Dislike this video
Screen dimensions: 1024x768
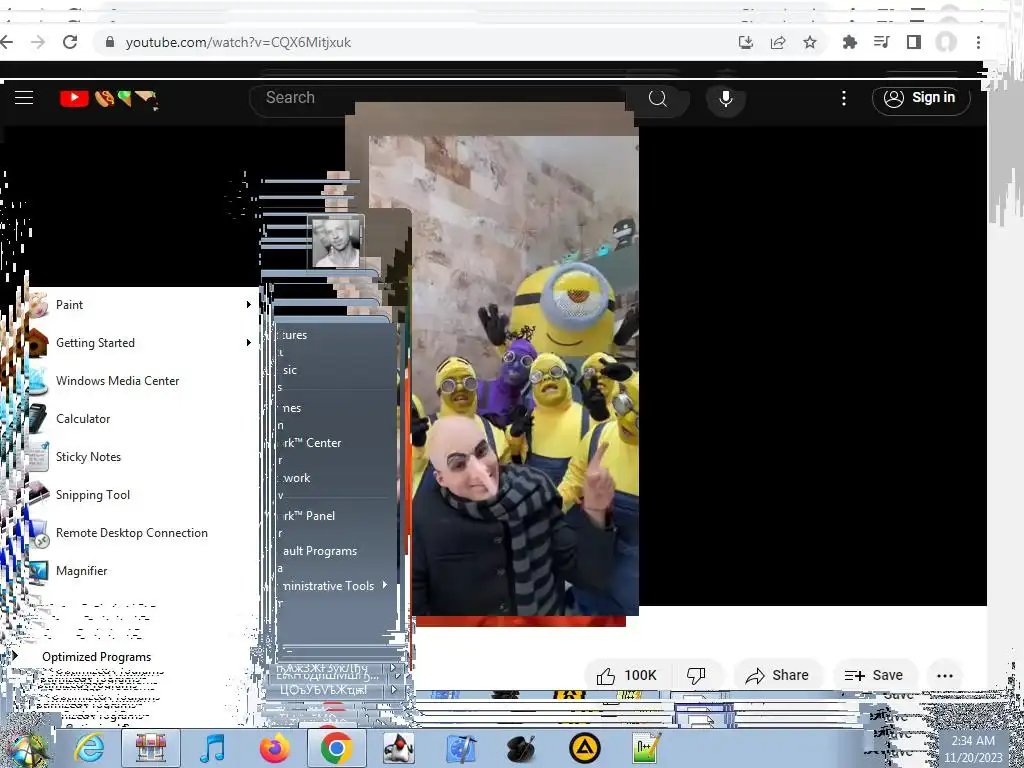(697, 675)
